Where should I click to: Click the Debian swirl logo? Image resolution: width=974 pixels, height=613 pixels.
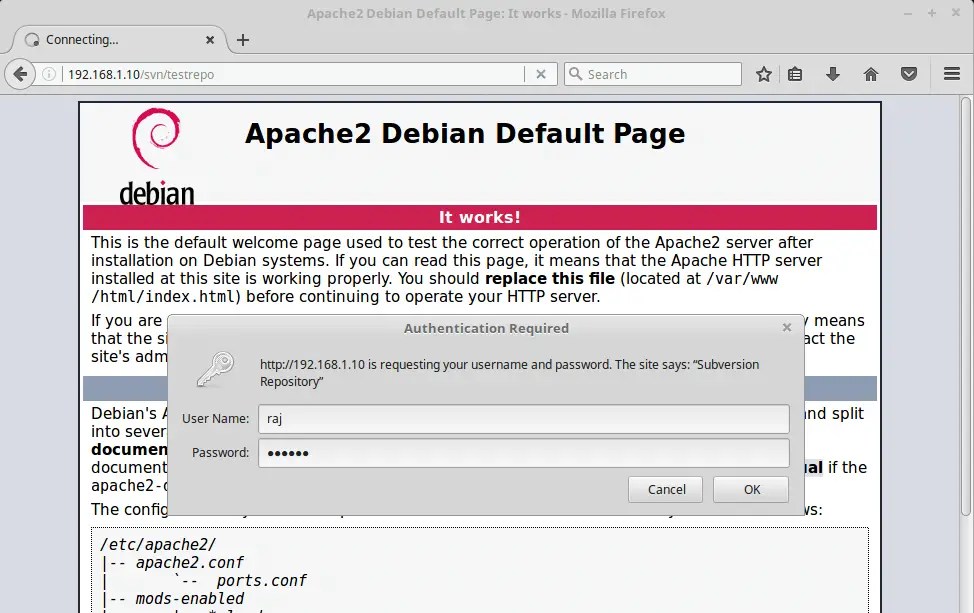coord(155,138)
